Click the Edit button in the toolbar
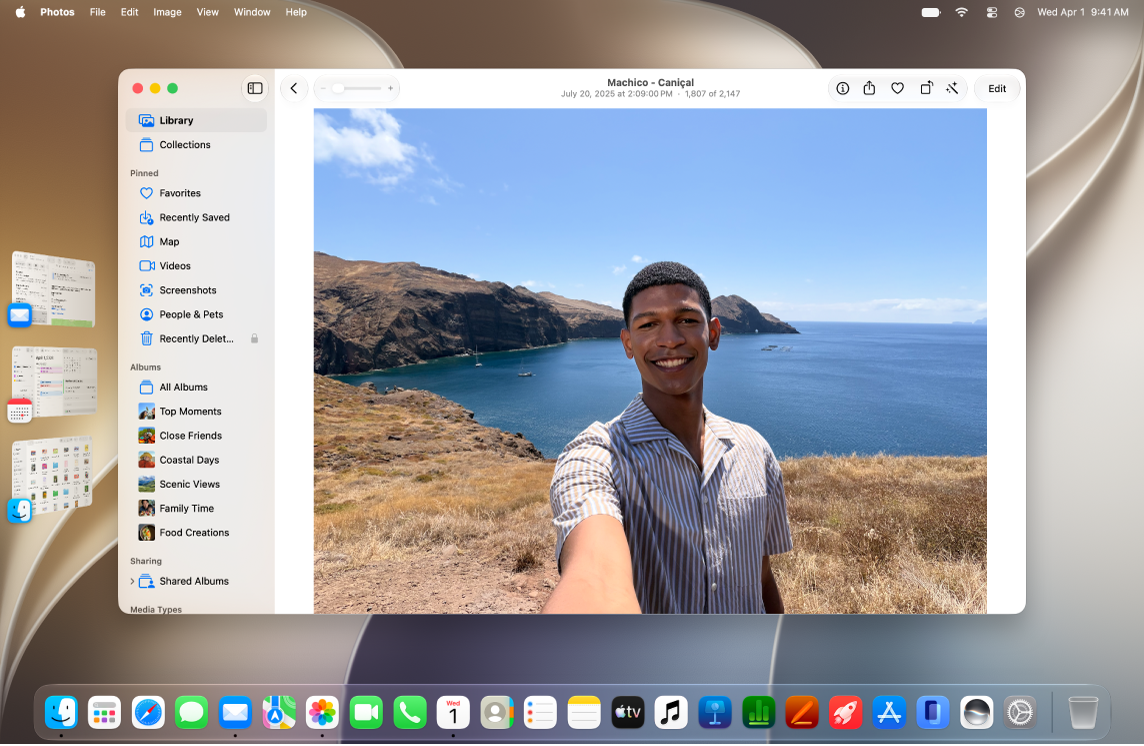Image resolution: width=1144 pixels, height=746 pixels. coord(997,88)
